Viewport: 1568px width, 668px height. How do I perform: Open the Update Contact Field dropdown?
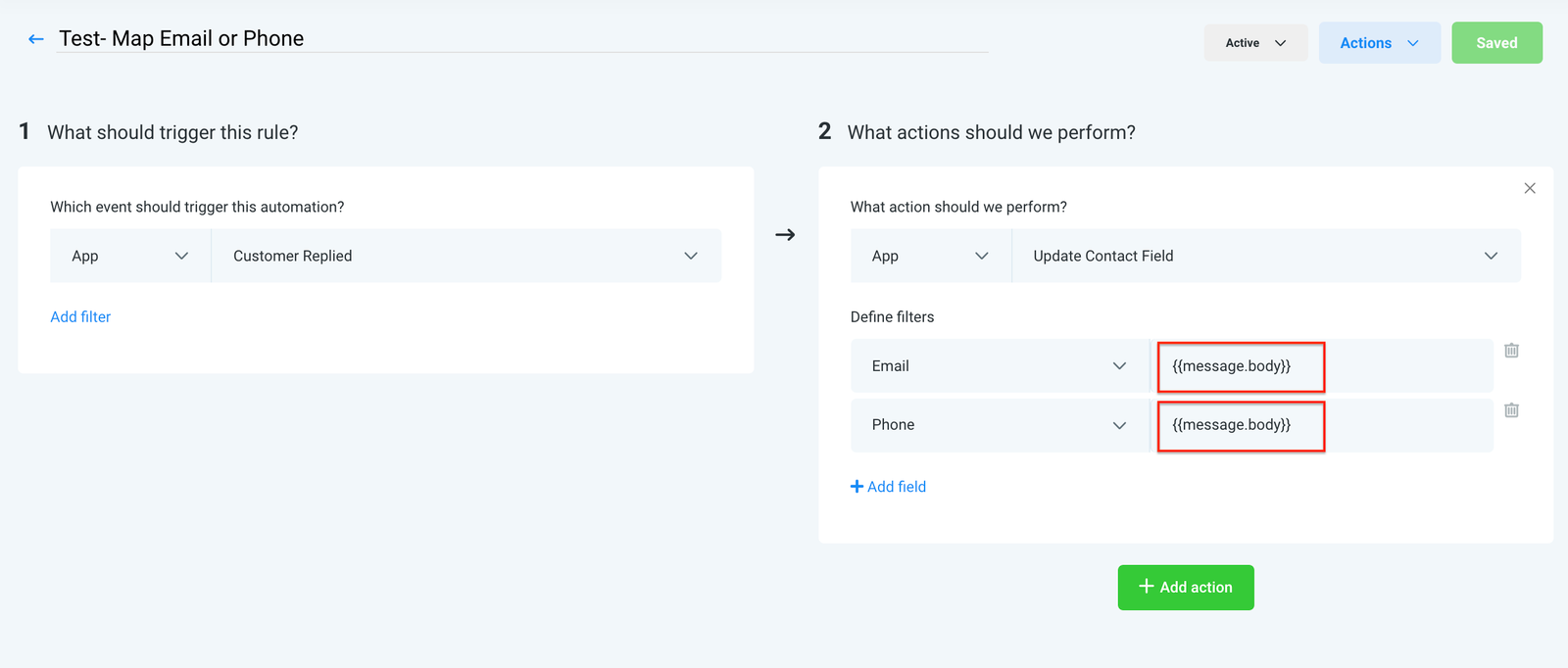(1264, 256)
